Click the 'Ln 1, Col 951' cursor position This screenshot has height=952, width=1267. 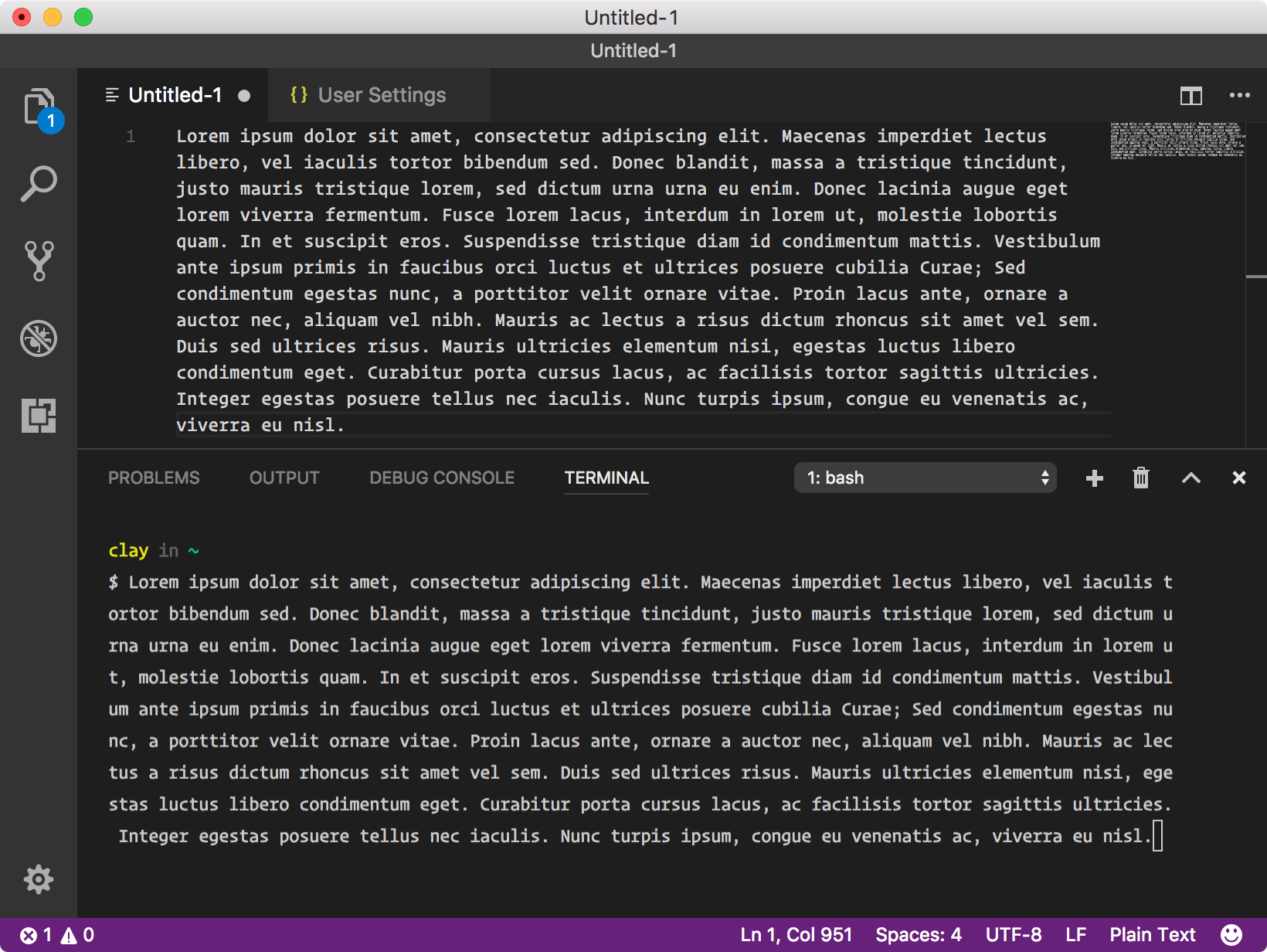(x=796, y=935)
